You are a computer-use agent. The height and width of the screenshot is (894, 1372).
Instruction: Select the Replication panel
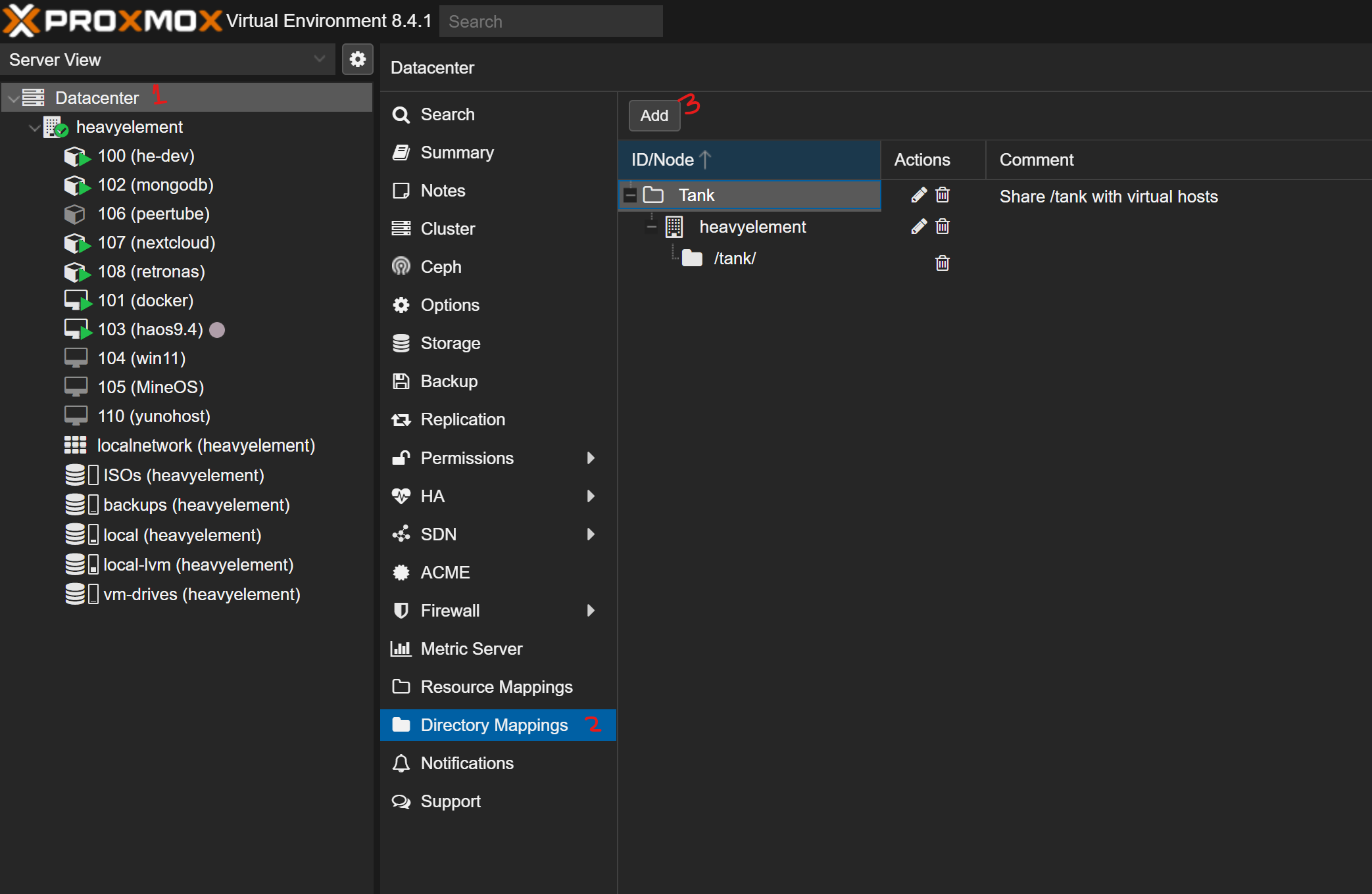pyautogui.click(x=463, y=419)
